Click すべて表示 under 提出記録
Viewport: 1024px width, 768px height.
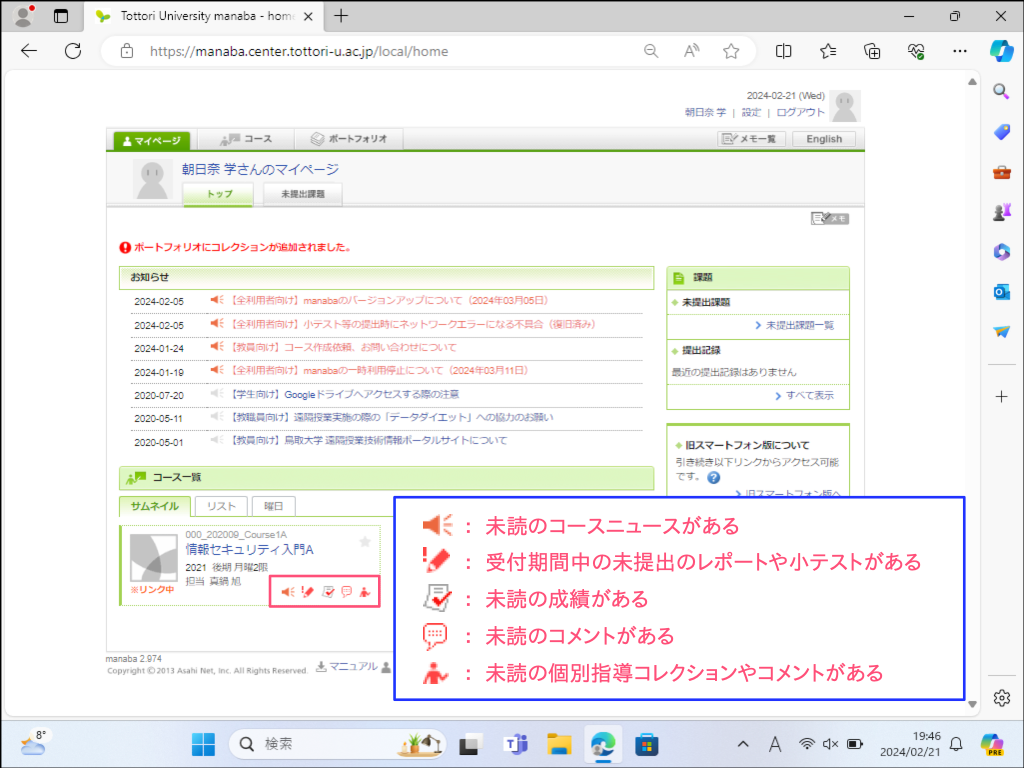808,396
